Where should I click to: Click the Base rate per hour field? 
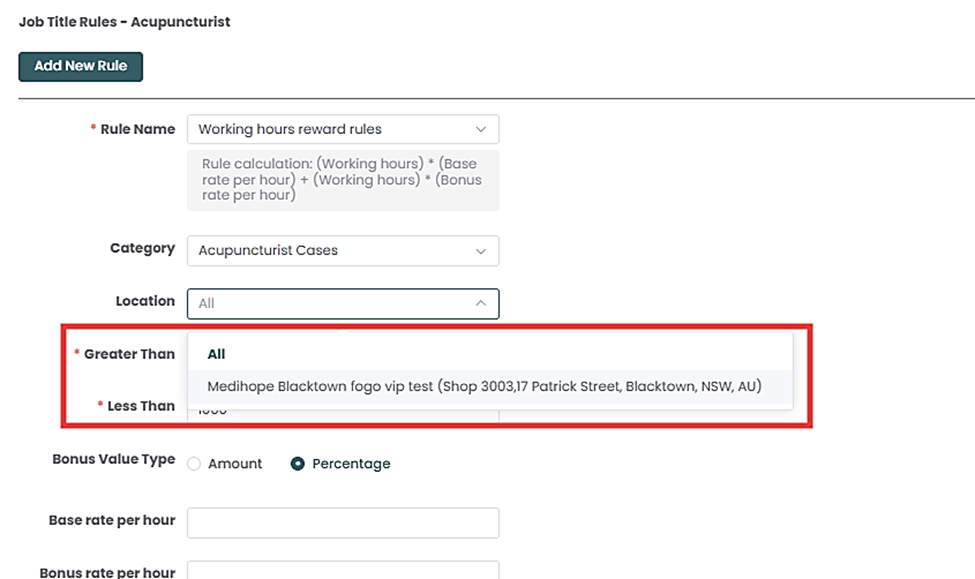point(342,522)
